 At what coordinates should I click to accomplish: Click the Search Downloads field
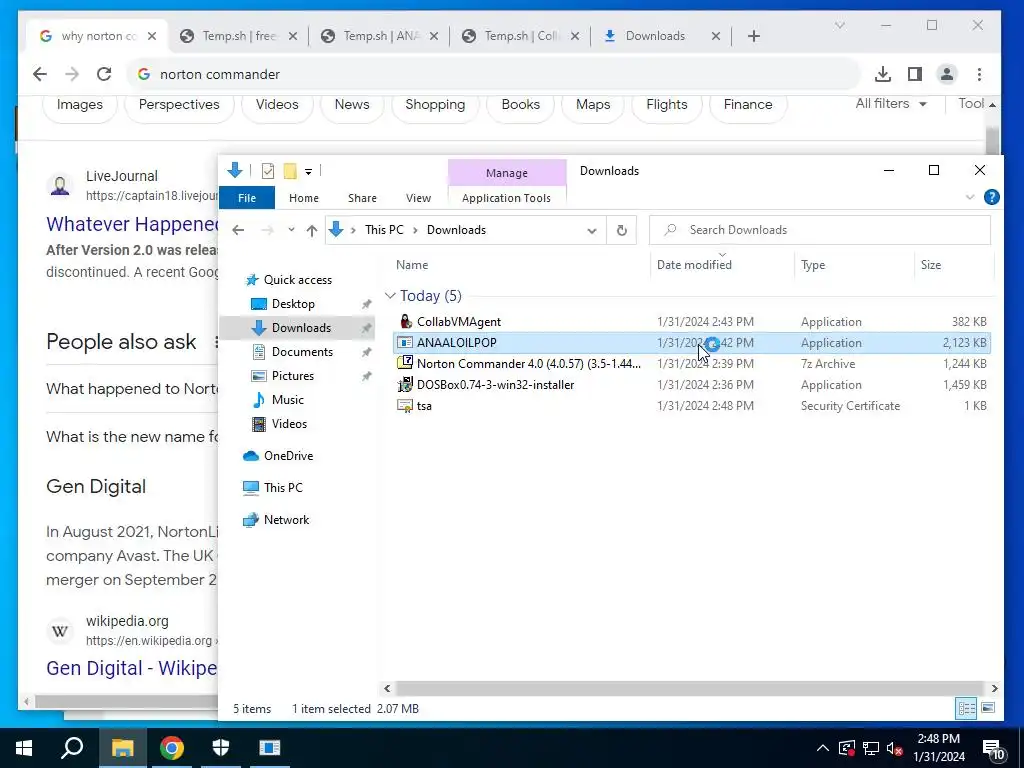point(820,230)
